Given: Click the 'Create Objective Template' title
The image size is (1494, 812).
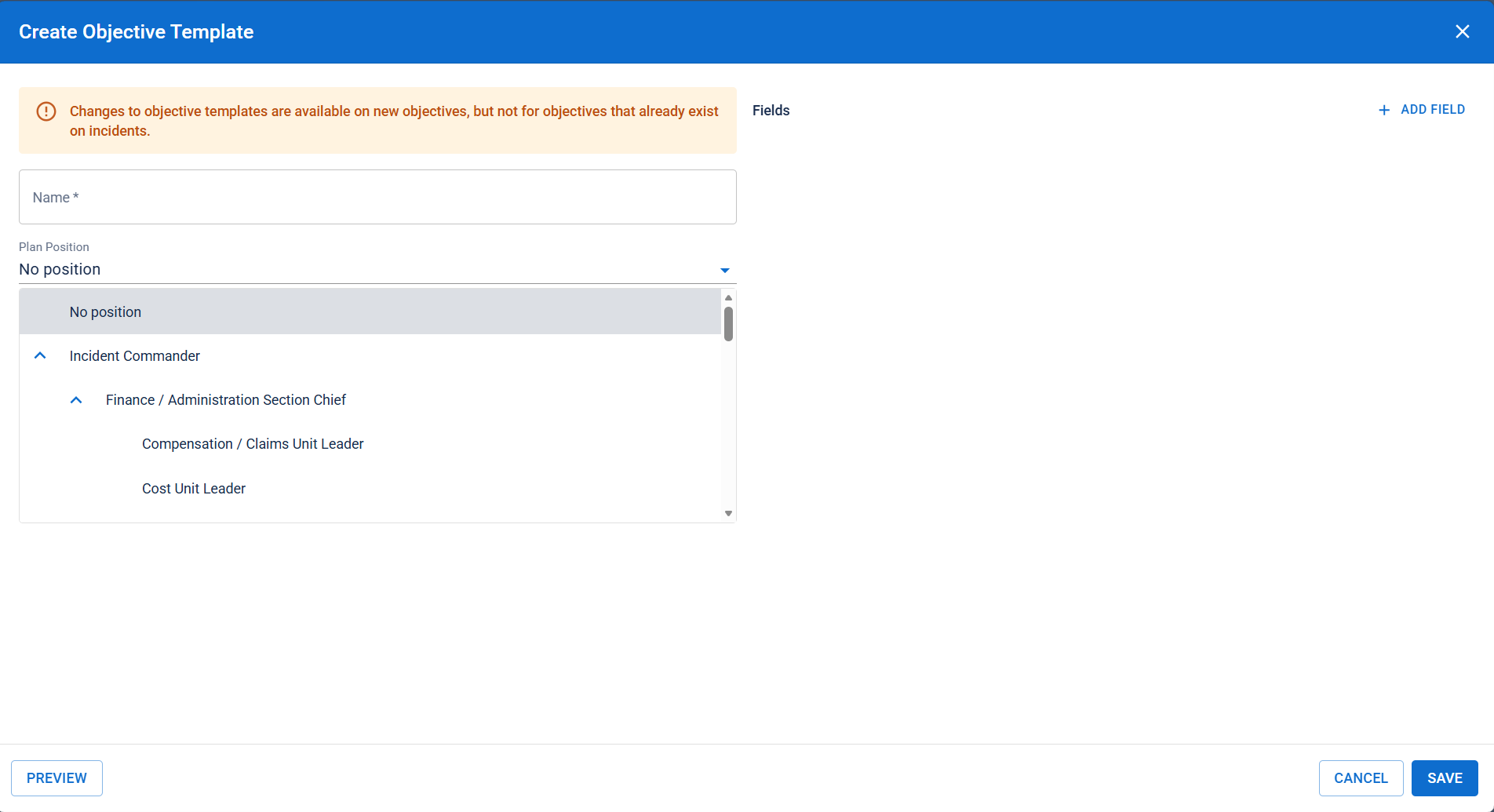Looking at the screenshot, I should tap(137, 32).
